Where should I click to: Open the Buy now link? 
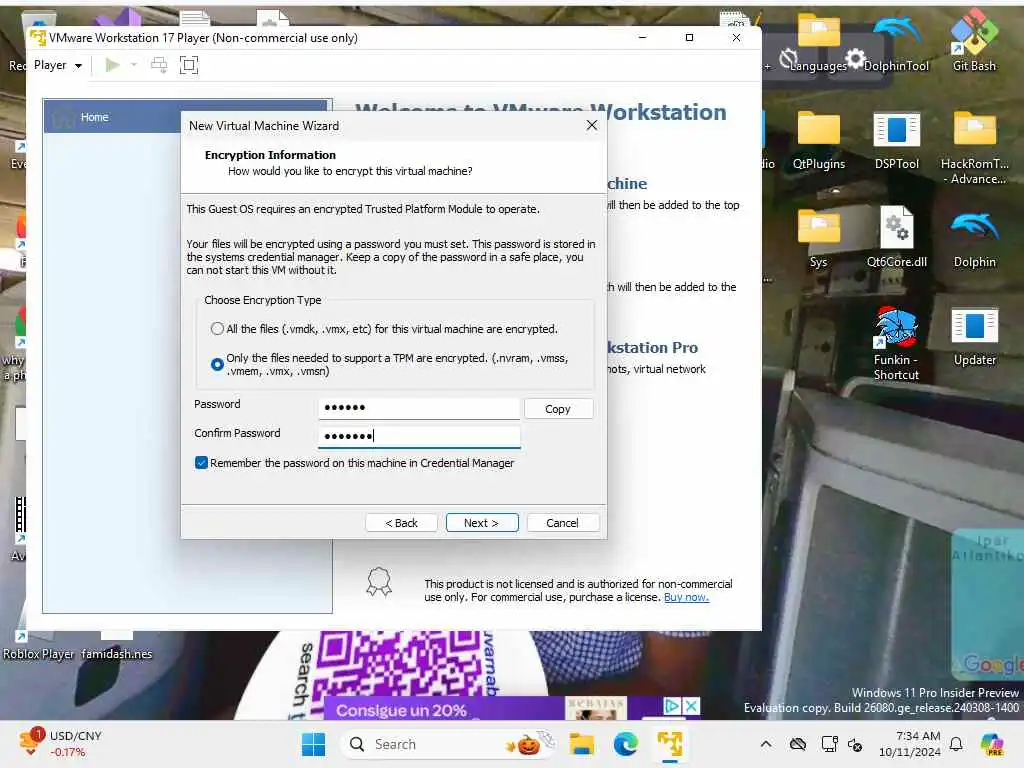point(686,597)
